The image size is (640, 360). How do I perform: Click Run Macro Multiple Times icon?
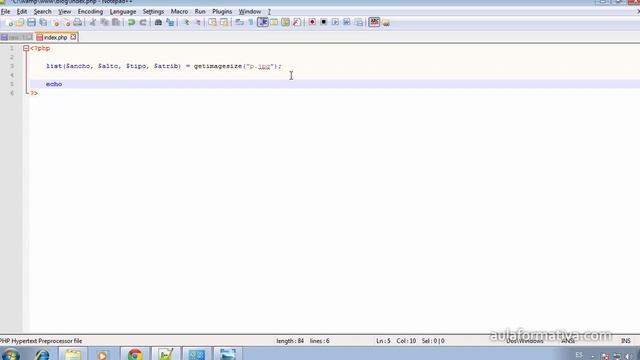click(x=347, y=22)
